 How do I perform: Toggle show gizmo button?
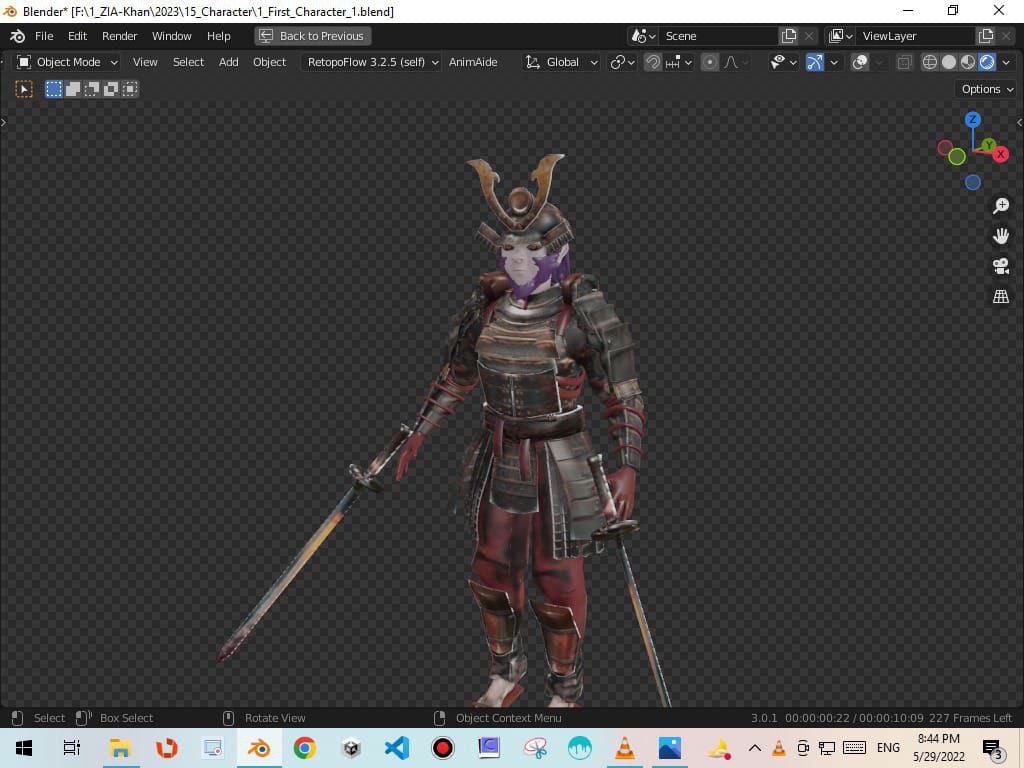click(x=814, y=62)
